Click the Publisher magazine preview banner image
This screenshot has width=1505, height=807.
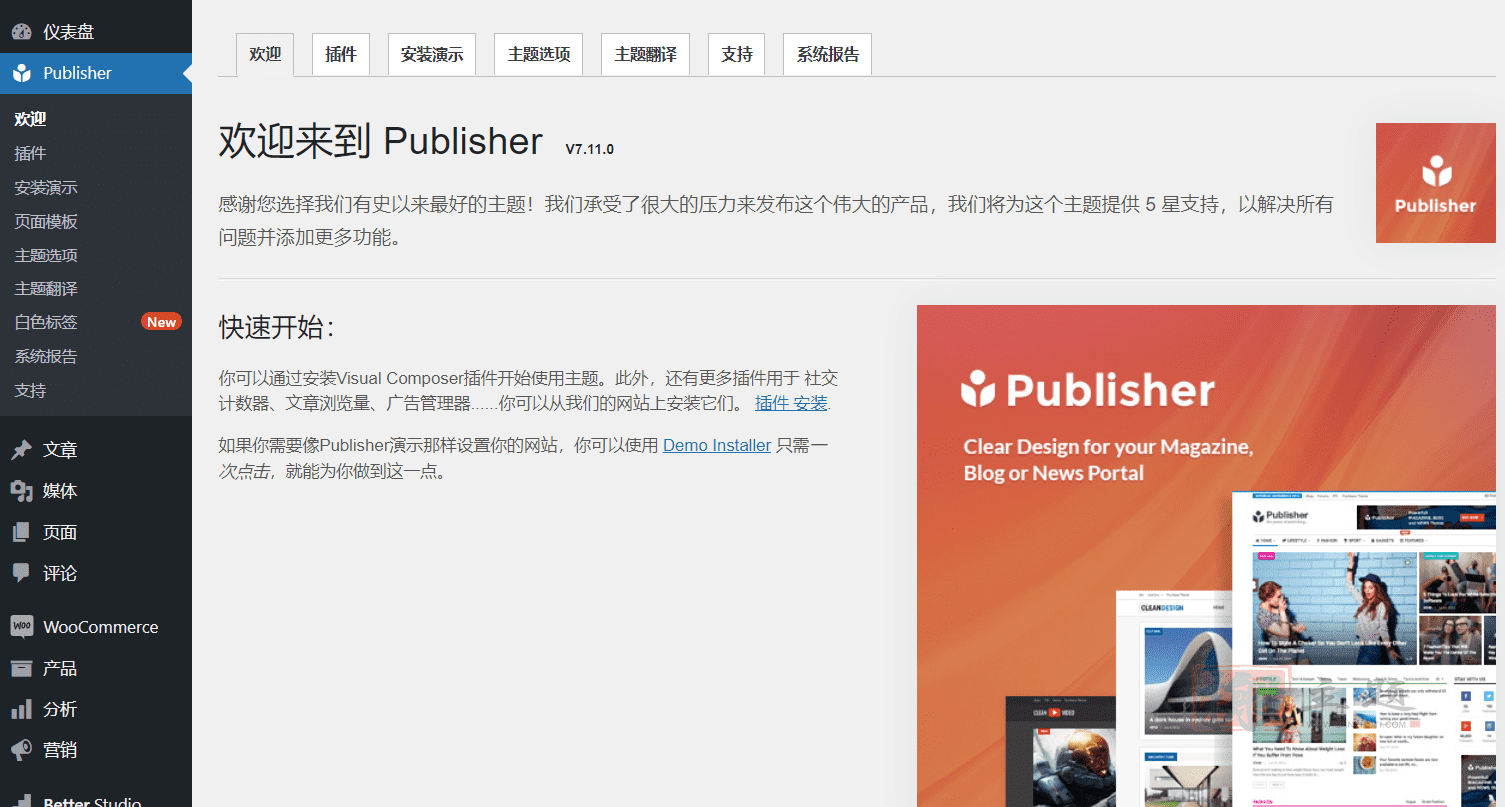point(1206,556)
